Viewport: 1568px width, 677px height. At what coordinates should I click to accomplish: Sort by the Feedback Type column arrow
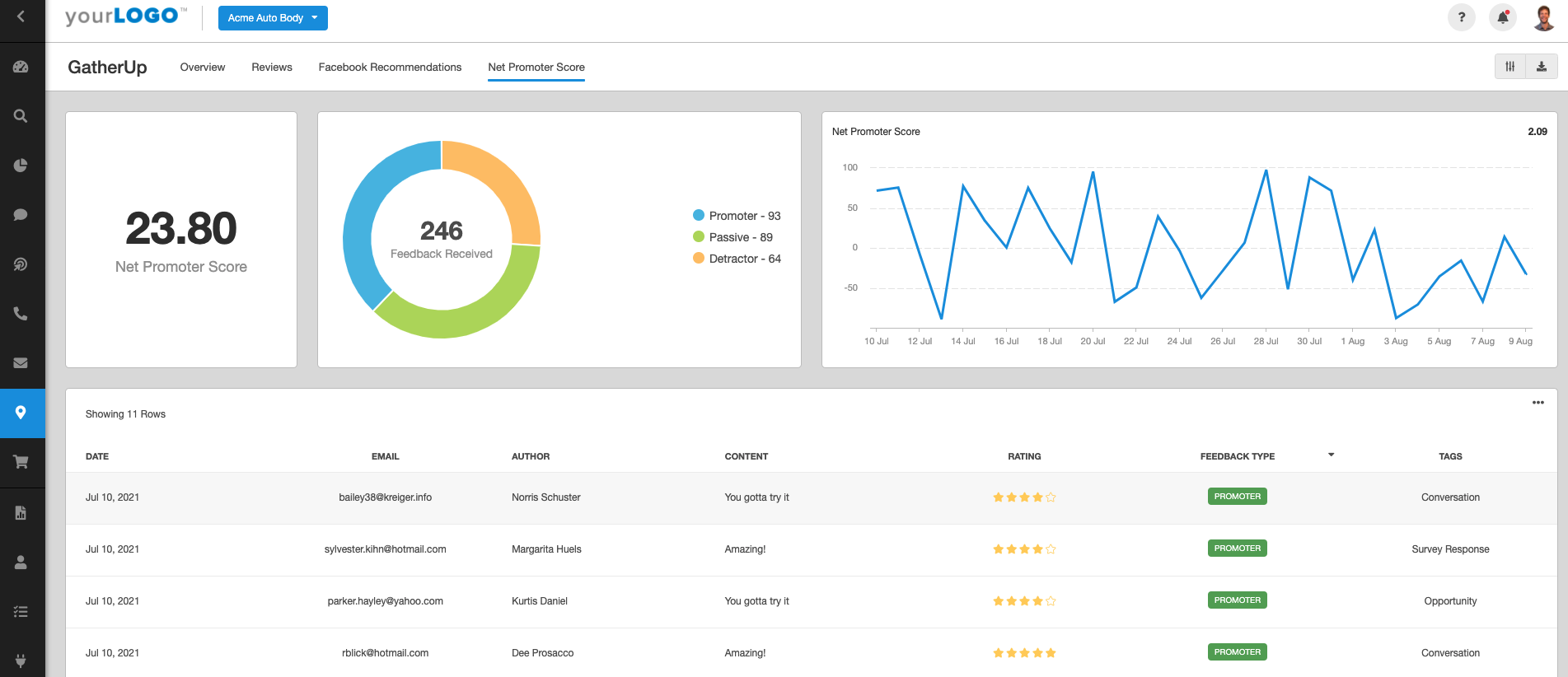click(x=1331, y=455)
